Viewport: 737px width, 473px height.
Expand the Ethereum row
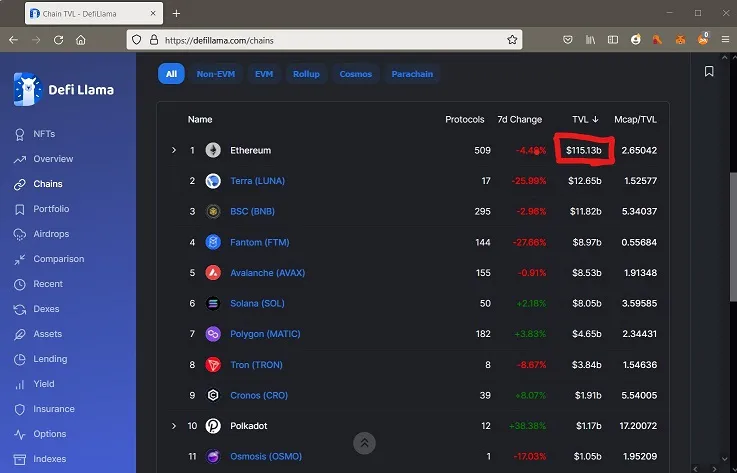point(174,150)
